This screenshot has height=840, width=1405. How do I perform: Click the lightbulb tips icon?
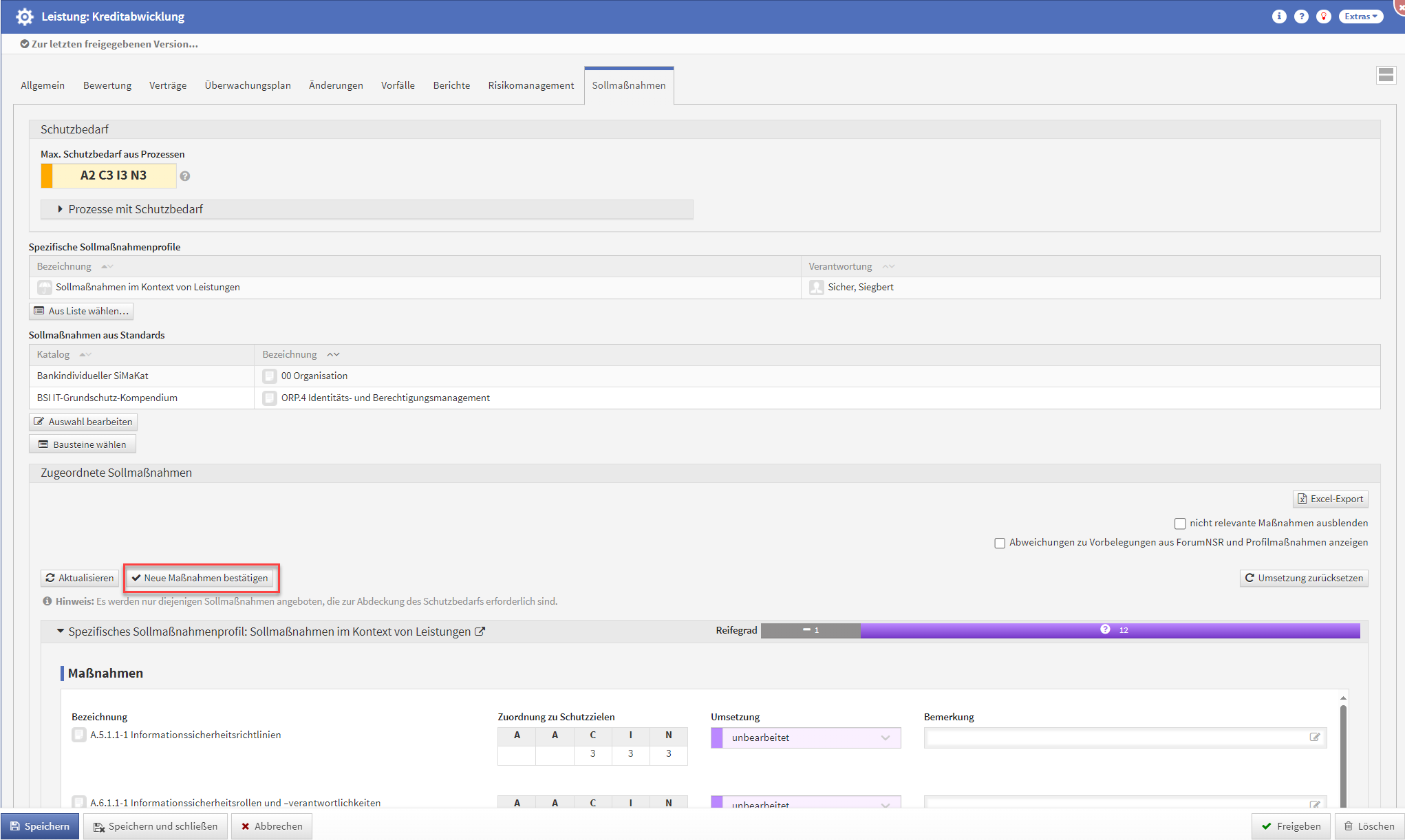[x=1323, y=17]
